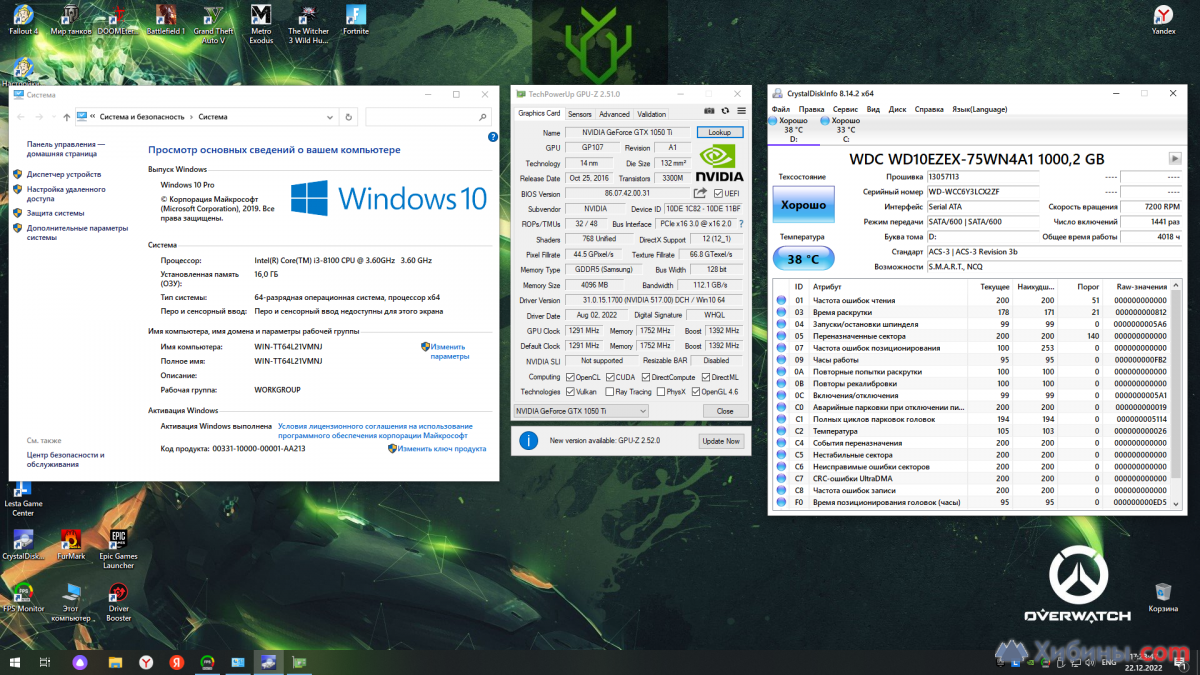Open Task View on the taskbar
The width and height of the screenshot is (1200, 675).
45,662
